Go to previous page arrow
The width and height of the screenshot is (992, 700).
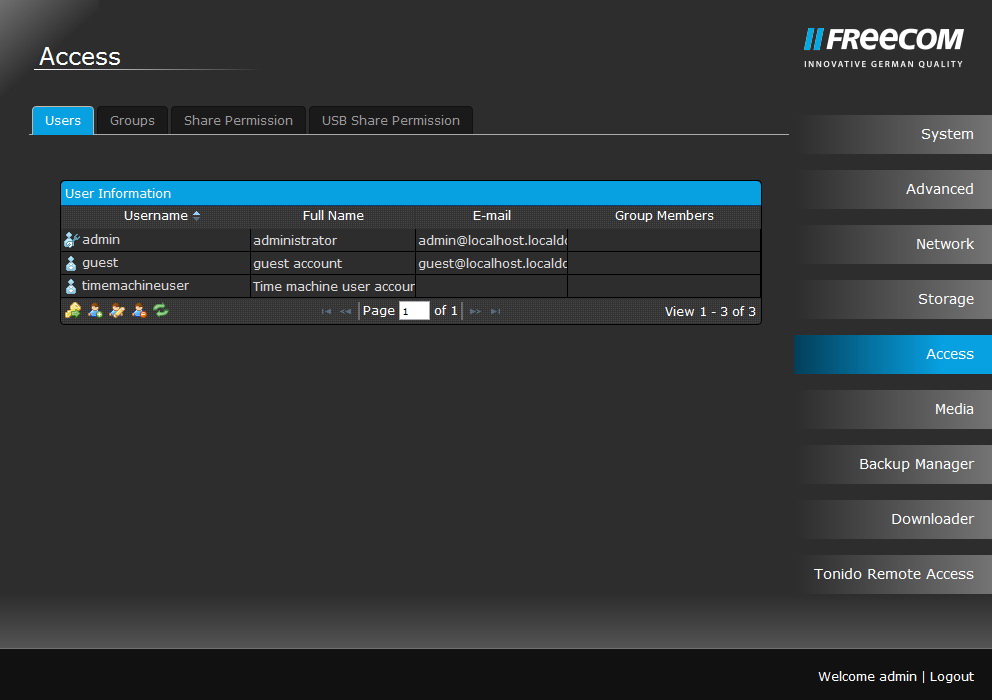(x=345, y=311)
